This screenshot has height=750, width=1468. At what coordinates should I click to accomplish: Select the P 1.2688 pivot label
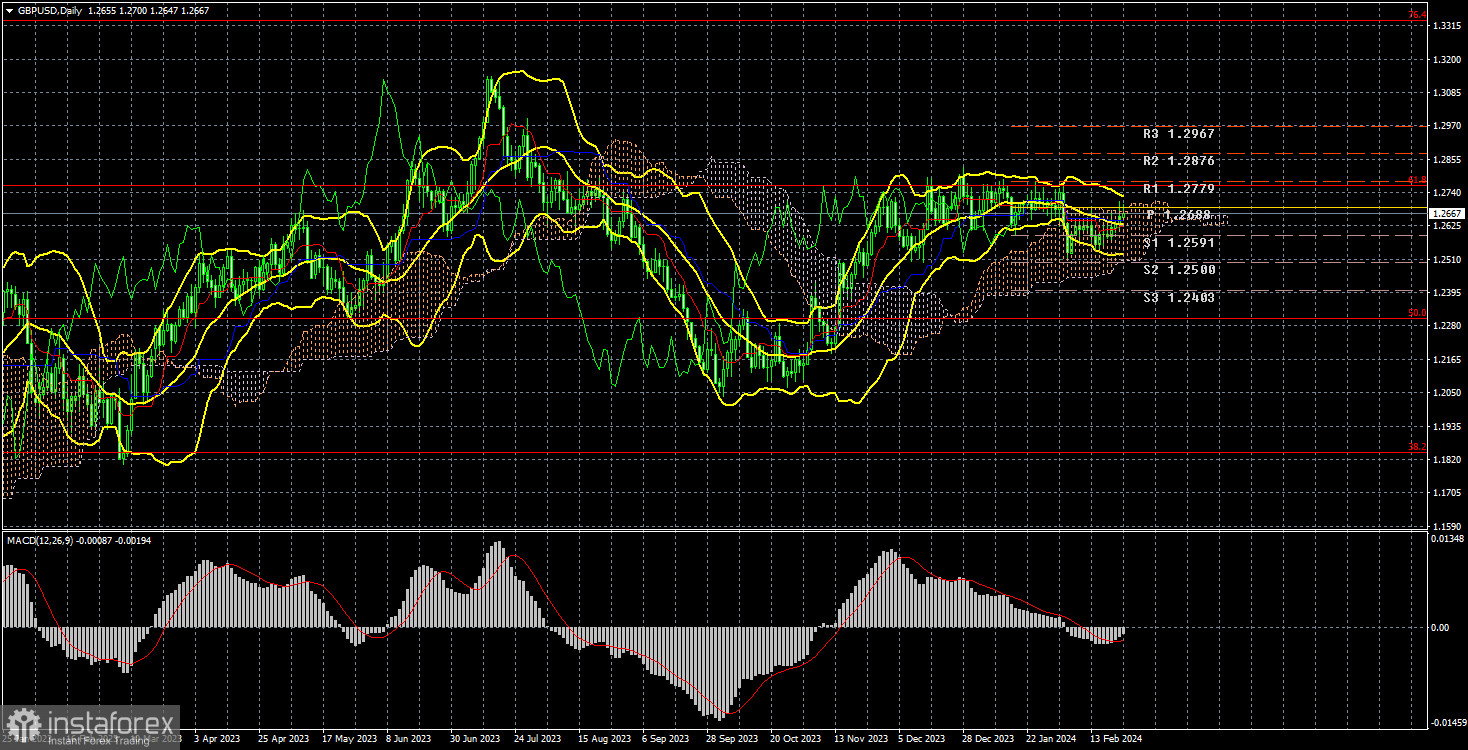1178,215
